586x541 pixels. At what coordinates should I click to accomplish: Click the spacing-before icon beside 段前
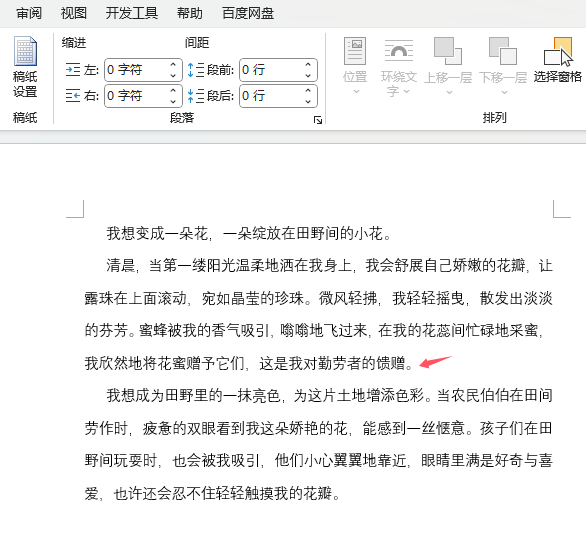click(x=195, y=69)
